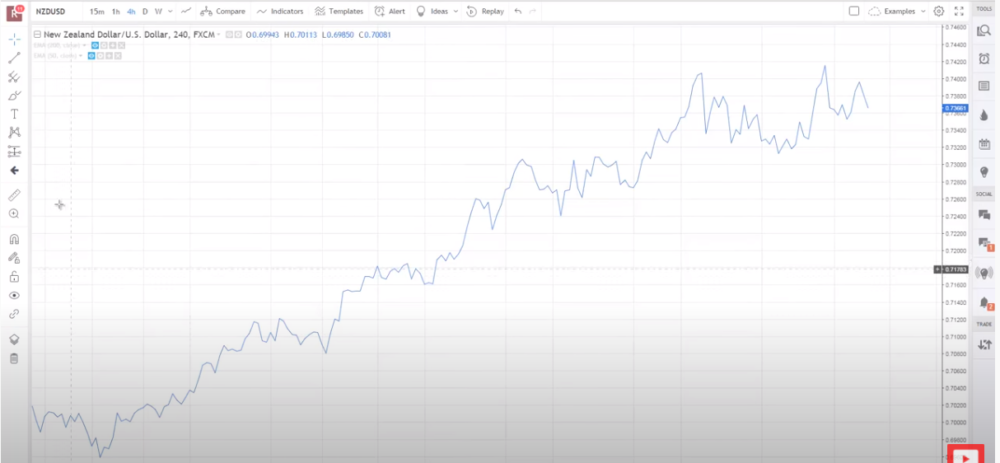Choose the brush drawing tool
The image size is (1000, 463).
(x=14, y=96)
